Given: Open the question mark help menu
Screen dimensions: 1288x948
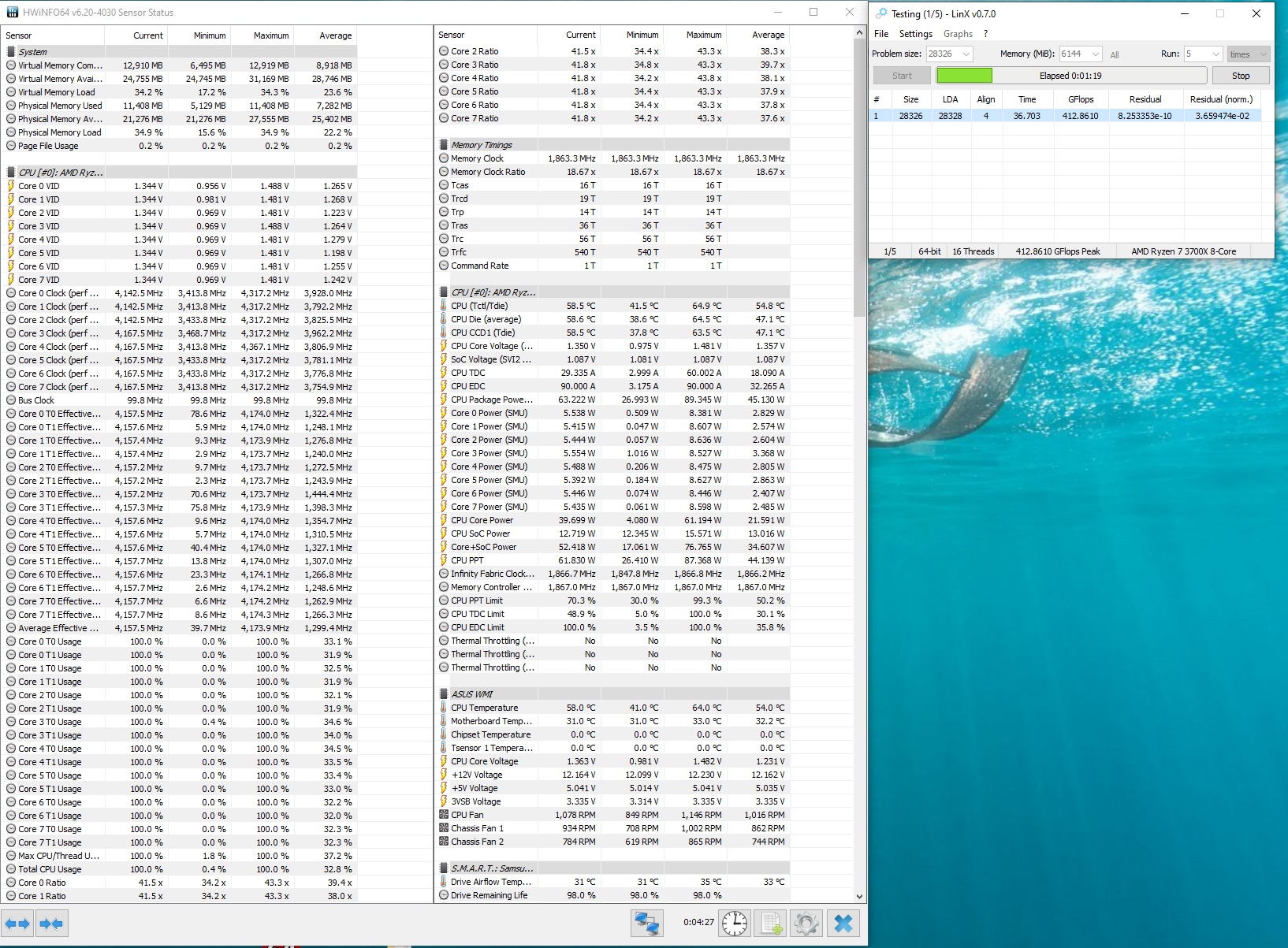Looking at the screenshot, I should tap(985, 34).
